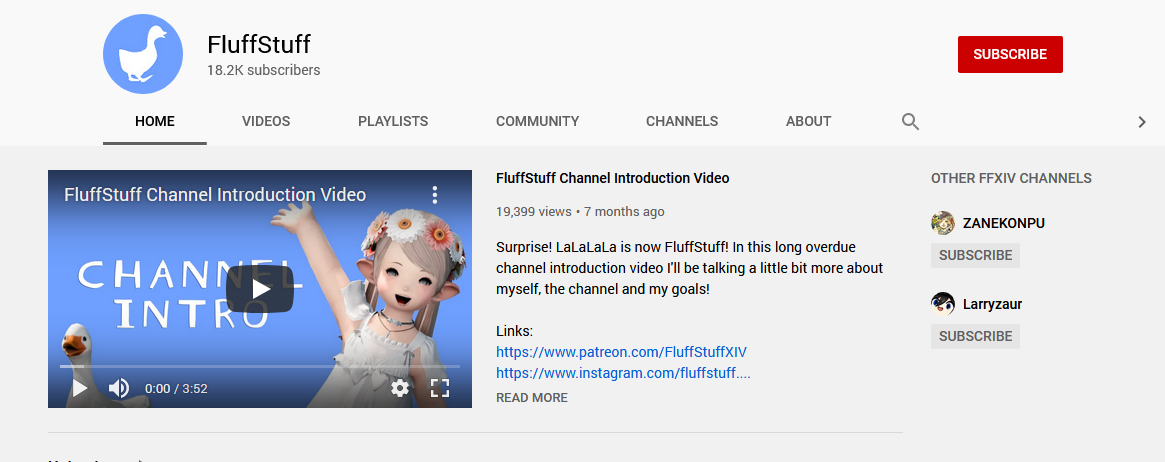1165x462 pixels.
Task: Open the Patreon FluffStuffXIV link
Action: 621,352
